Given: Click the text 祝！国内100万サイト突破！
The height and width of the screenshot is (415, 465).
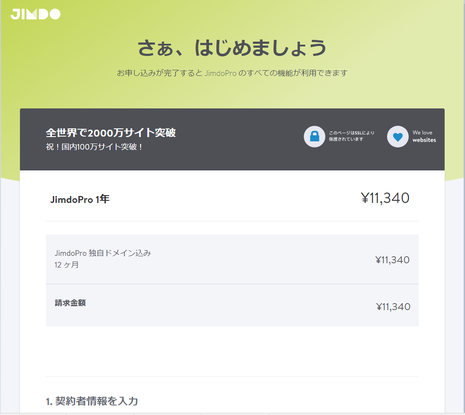Looking at the screenshot, I should pos(95,147).
